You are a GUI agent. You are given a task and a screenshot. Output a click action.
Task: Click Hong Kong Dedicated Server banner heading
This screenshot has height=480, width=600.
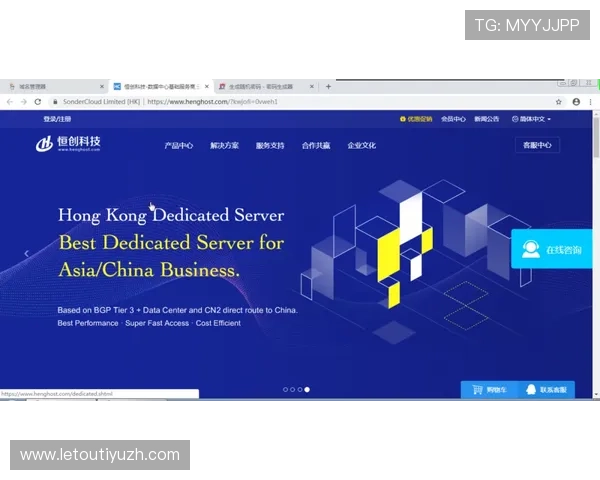[x=171, y=215]
